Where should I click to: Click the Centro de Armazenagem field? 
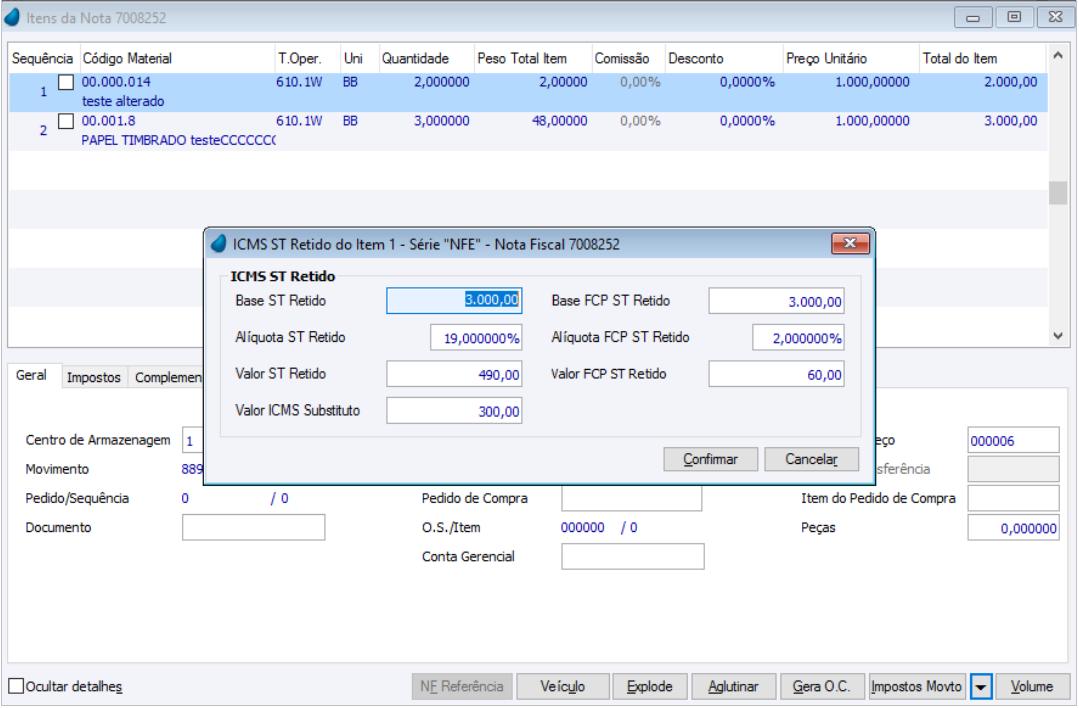click(x=193, y=440)
